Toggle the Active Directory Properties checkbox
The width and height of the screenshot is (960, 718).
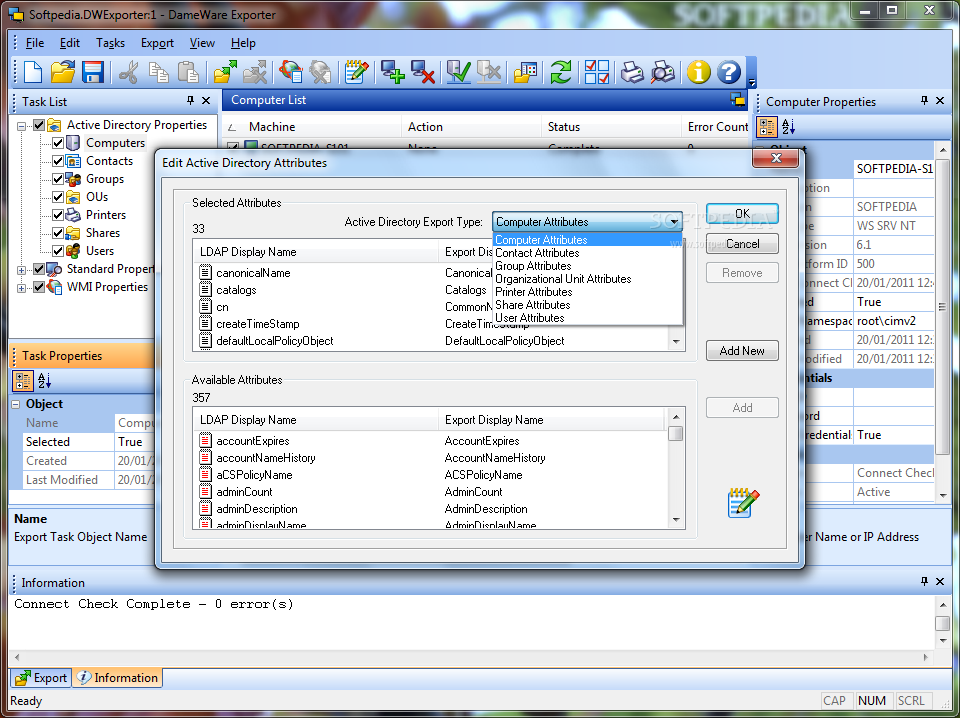click(39, 125)
